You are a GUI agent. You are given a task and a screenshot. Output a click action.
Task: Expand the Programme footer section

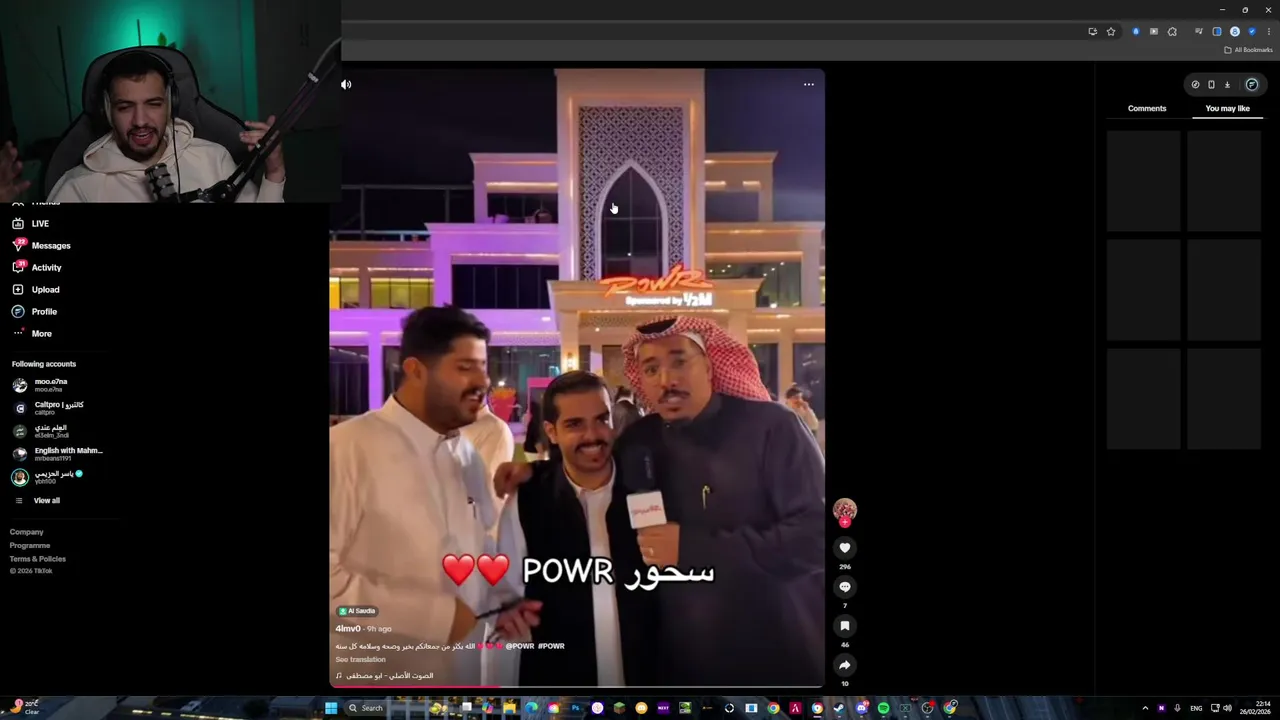pyautogui.click(x=30, y=545)
